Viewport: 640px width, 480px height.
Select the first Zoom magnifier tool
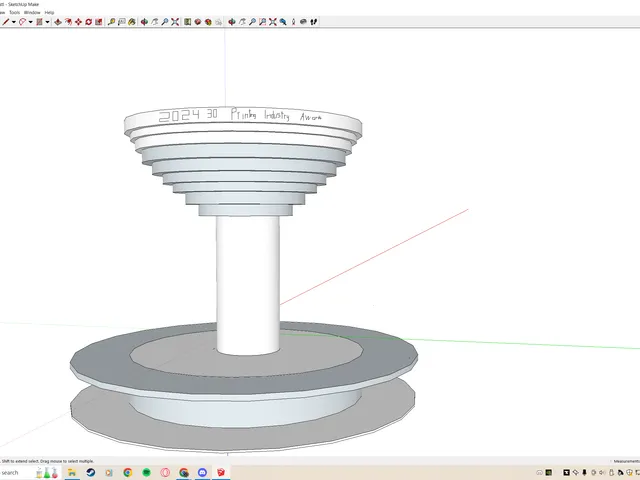point(165,22)
